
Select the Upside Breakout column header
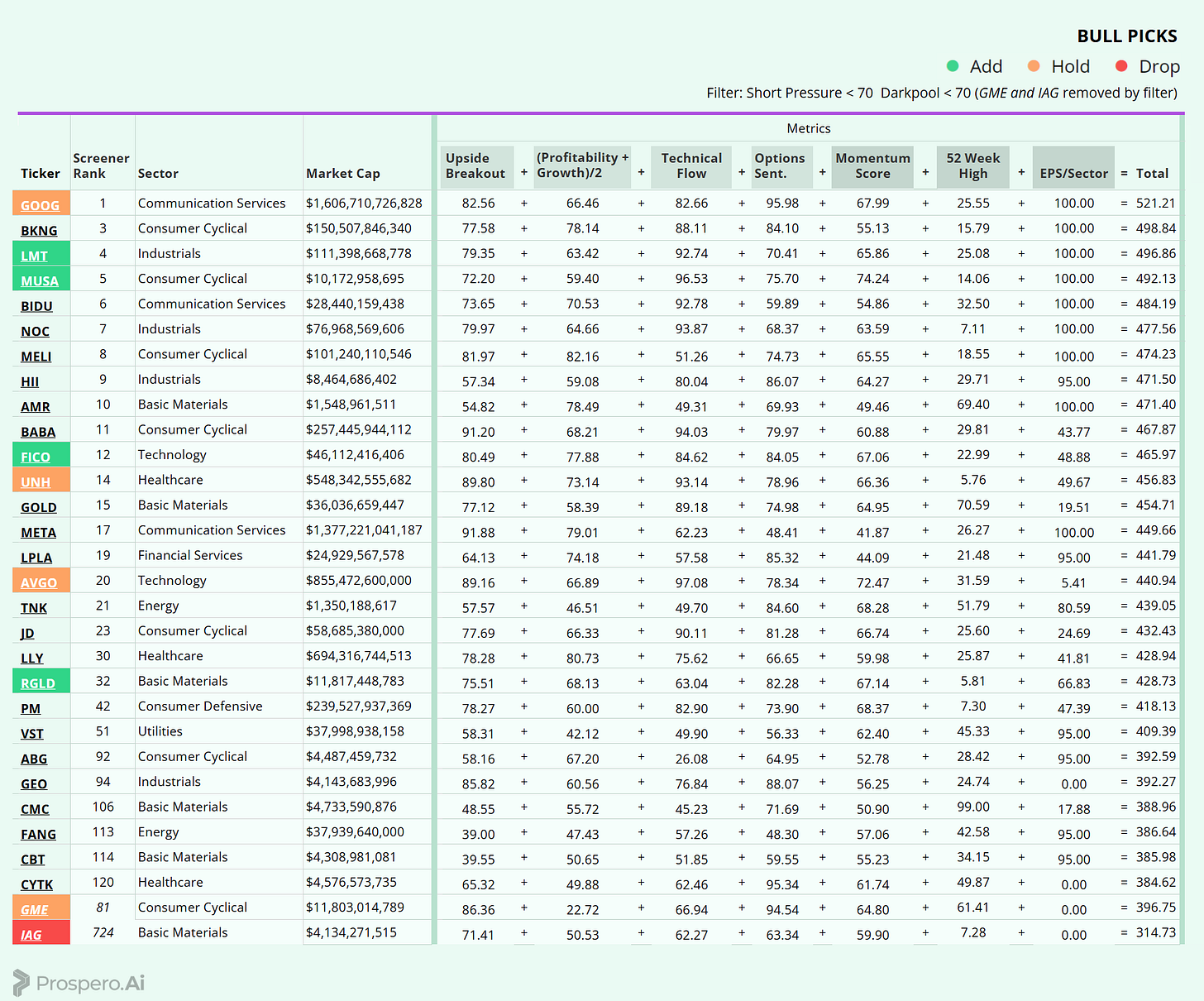click(475, 165)
